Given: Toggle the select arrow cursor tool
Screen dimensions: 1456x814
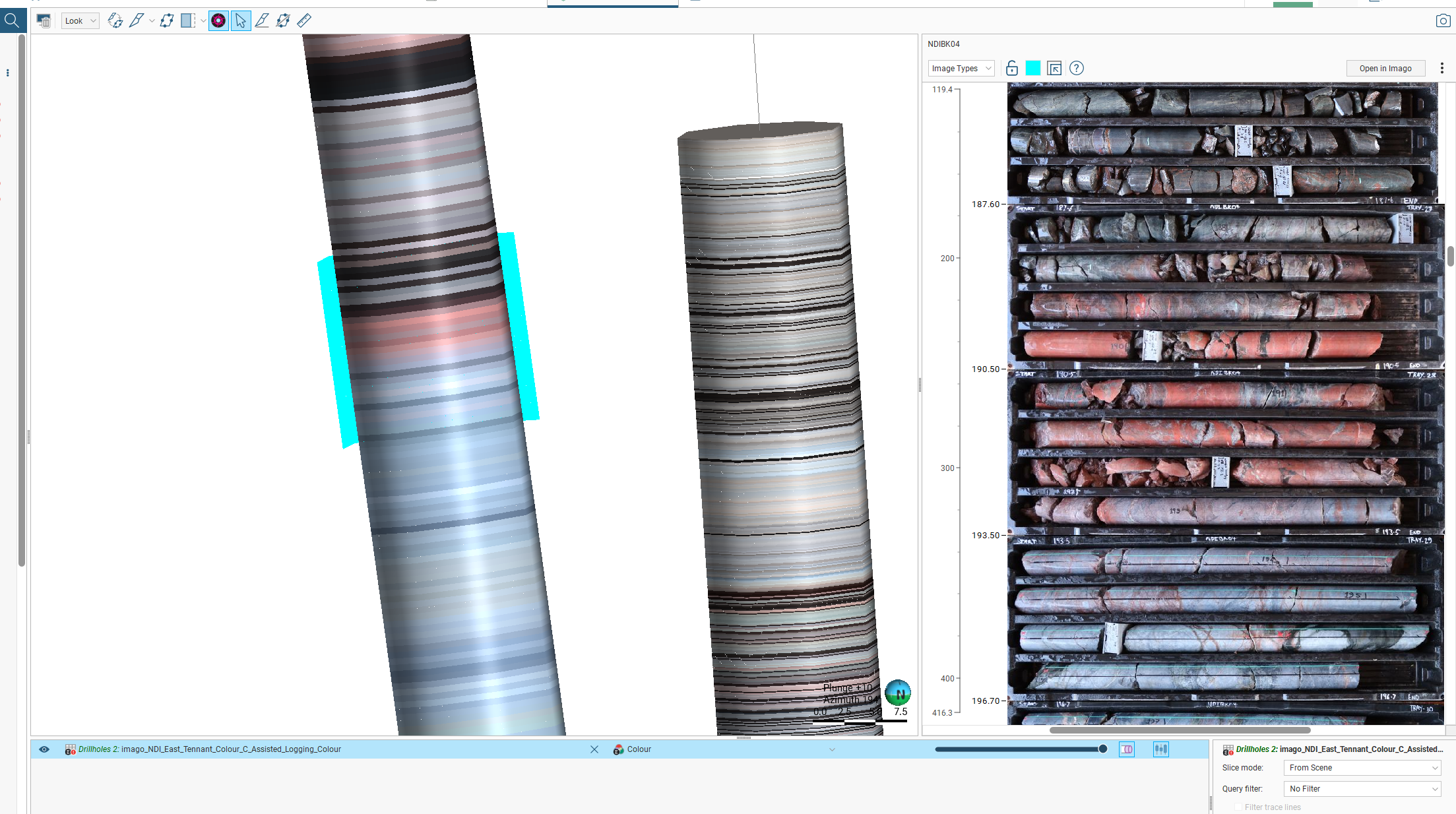Looking at the screenshot, I should [241, 21].
